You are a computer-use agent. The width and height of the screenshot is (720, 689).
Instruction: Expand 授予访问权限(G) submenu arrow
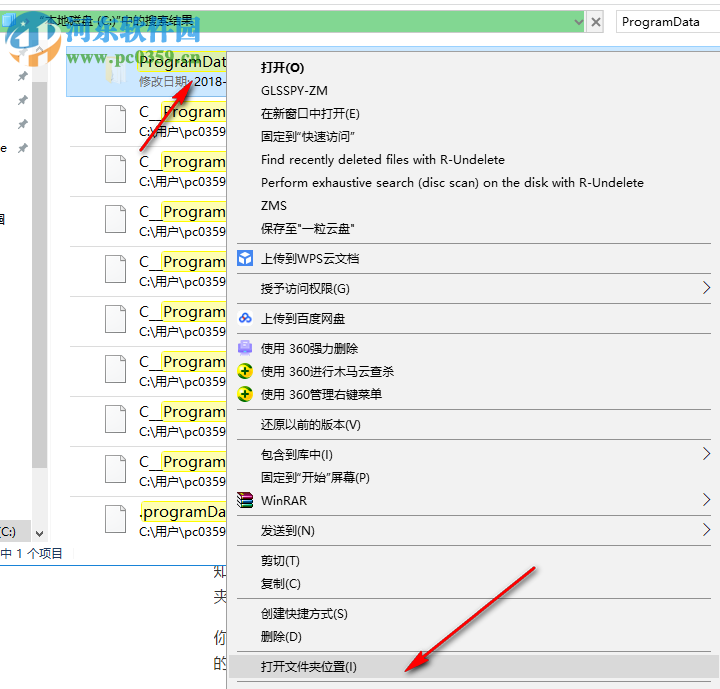pos(706,288)
